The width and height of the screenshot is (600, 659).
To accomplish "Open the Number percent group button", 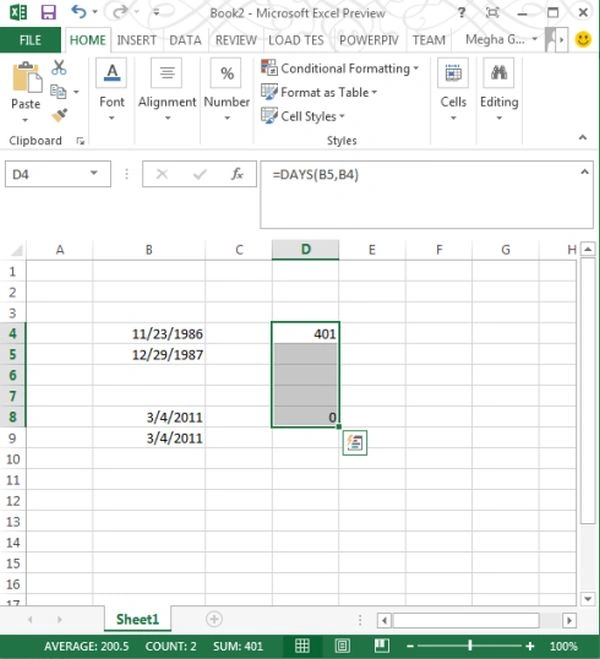I will [226, 90].
